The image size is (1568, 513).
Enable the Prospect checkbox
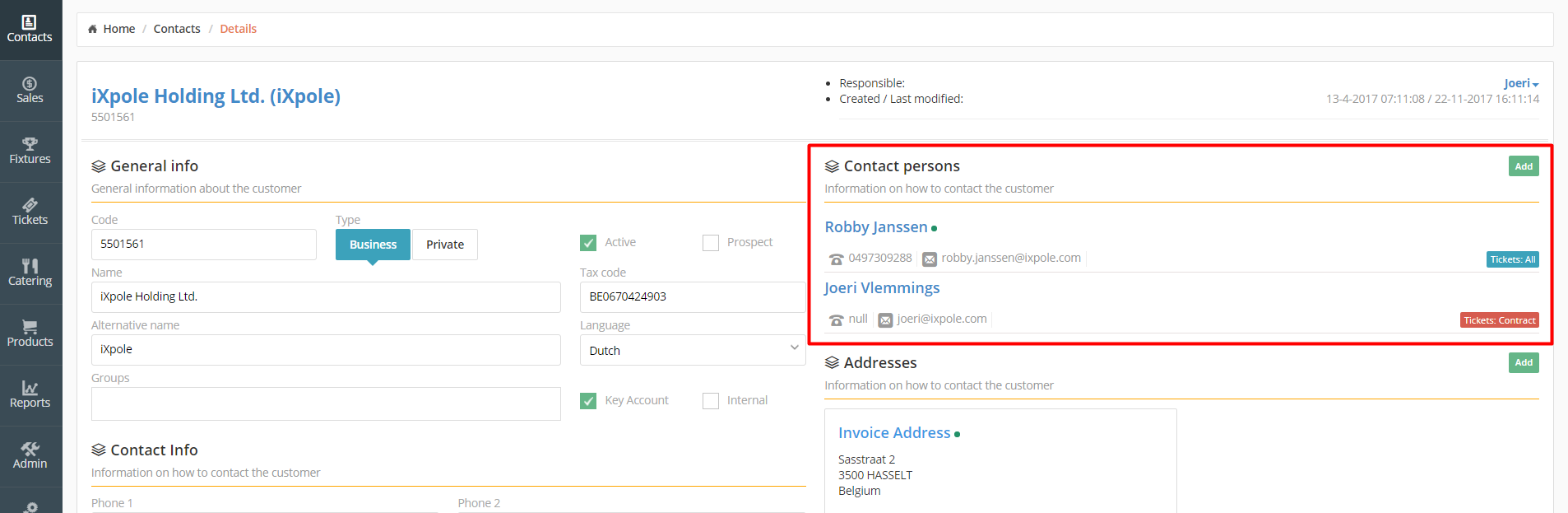point(711,243)
